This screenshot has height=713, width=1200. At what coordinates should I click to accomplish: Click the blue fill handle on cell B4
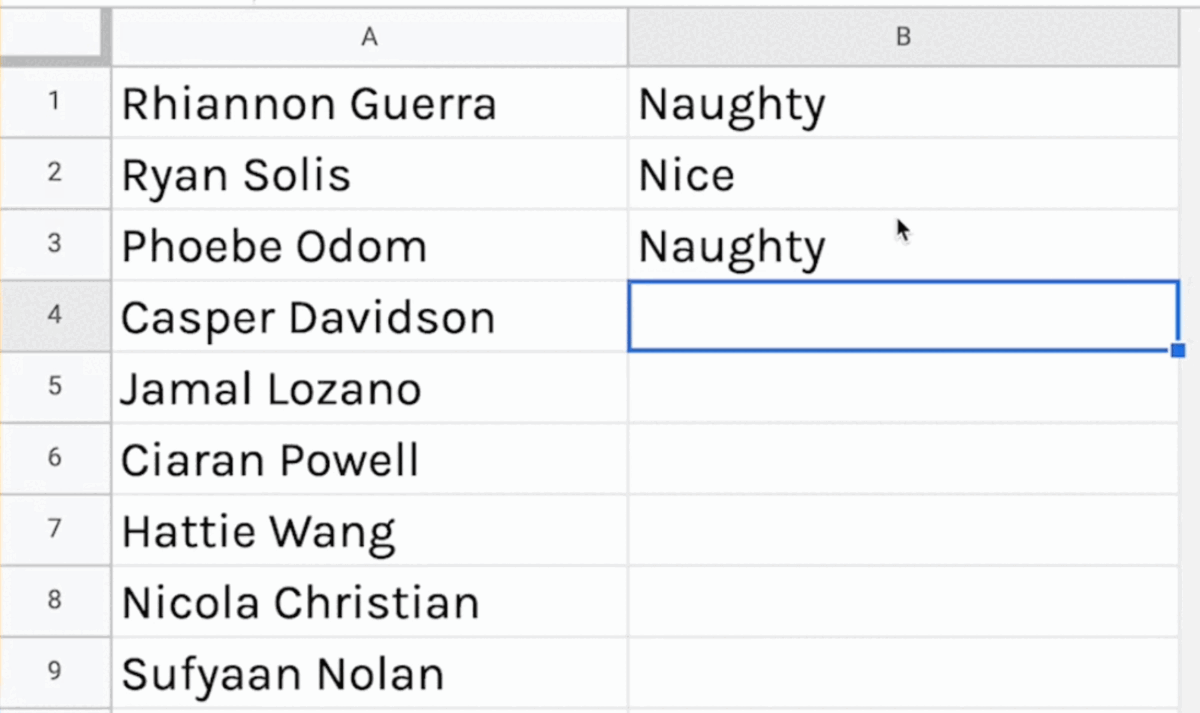(x=1178, y=350)
